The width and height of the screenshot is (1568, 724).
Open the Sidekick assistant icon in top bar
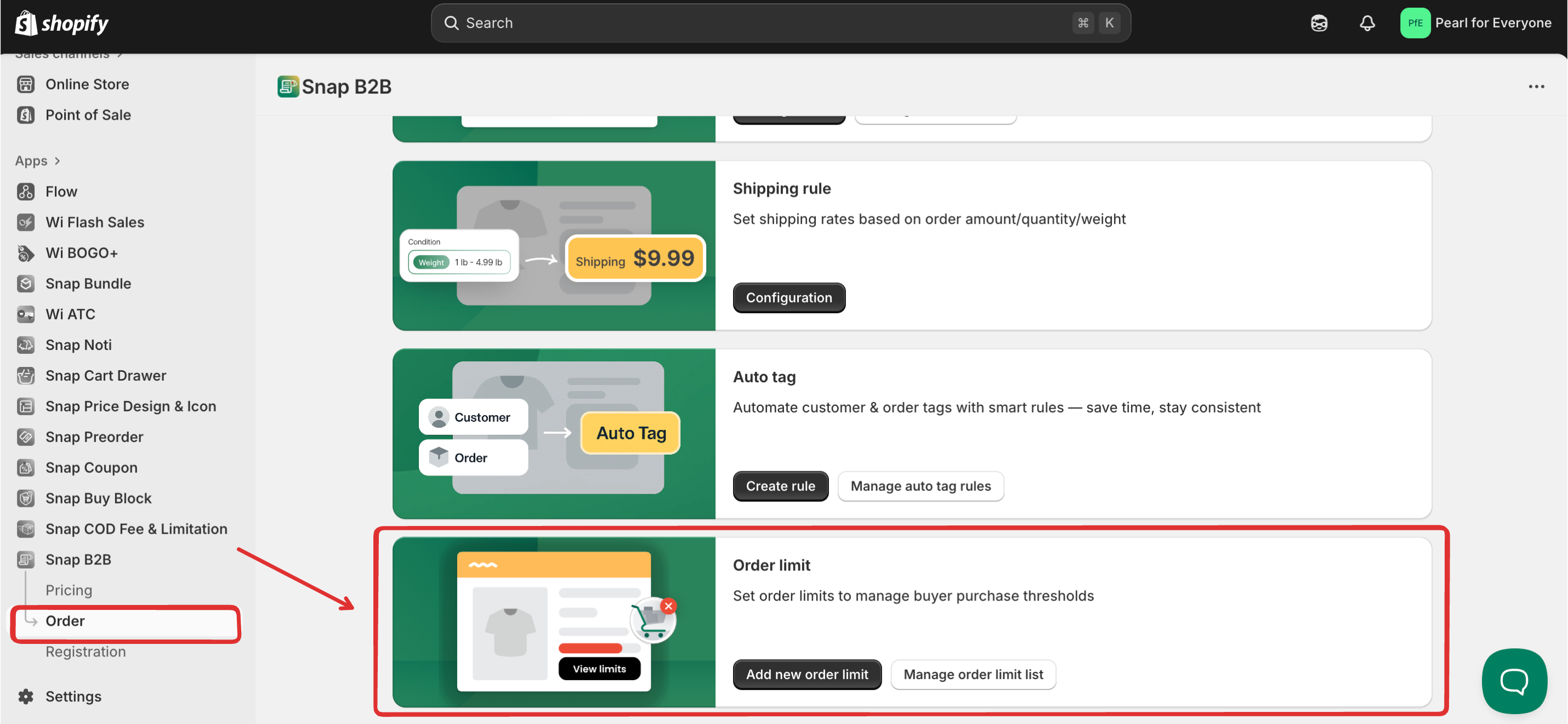pyautogui.click(x=1319, y=23)
